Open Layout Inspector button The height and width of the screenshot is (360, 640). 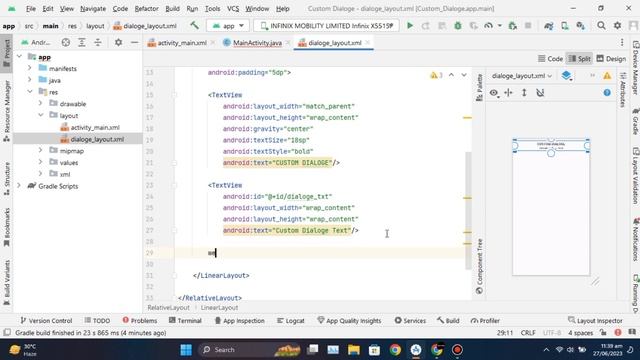(x=595, y=321)
